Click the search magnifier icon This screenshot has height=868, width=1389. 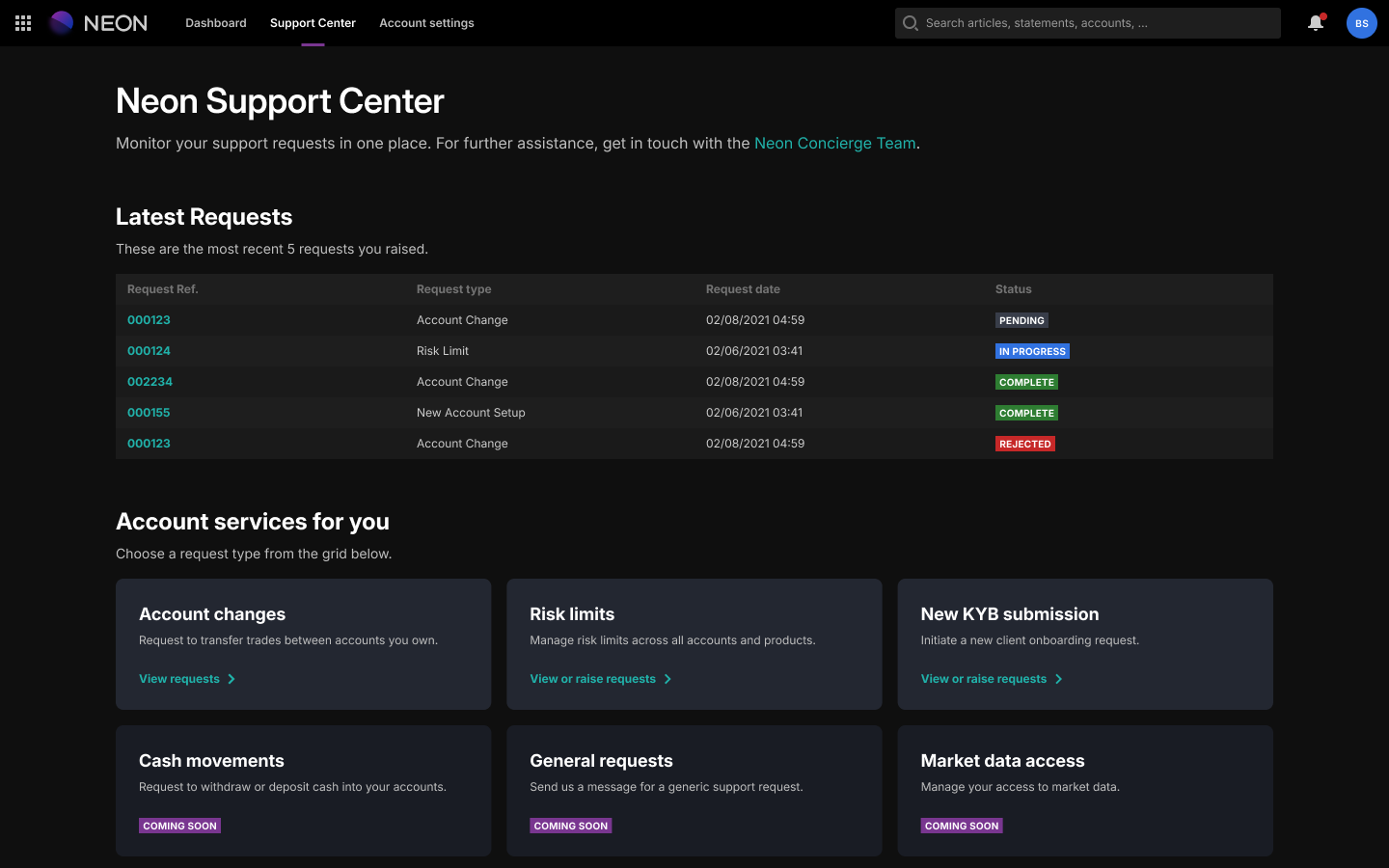pyautogui.click(x=910, y=23)
